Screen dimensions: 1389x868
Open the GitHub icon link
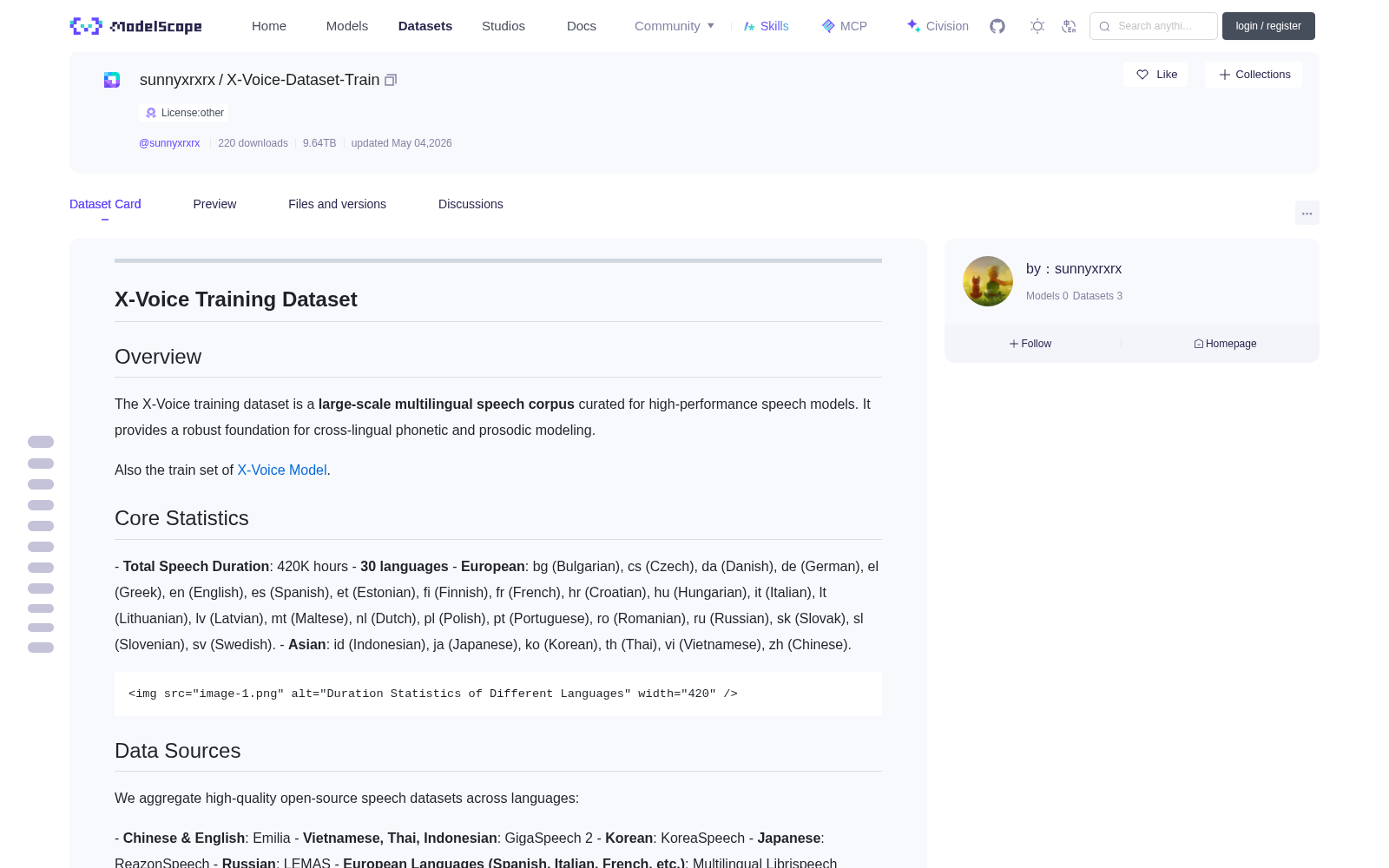[x=997, y=26]
